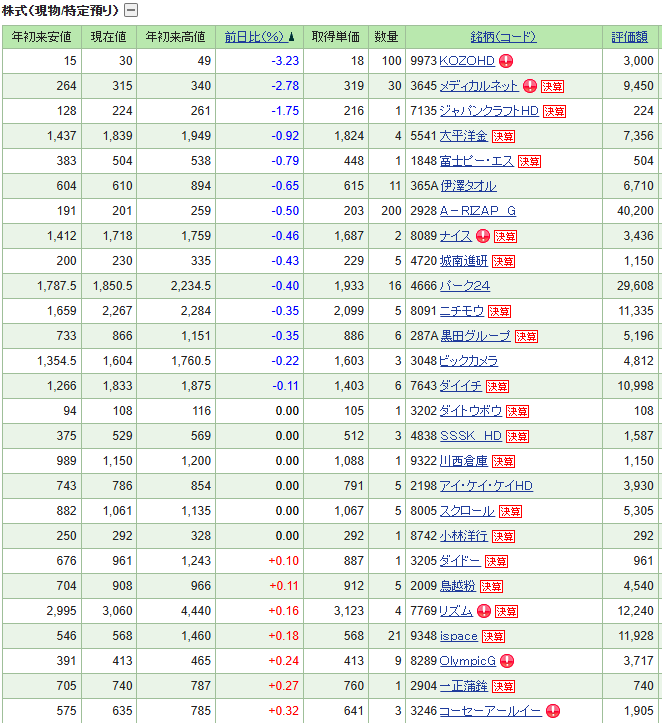Image resolution: width=662 pixels, height=723 pixels.
Task: Open 決算 badge for ニチモウ
Action: tap(499, 311)
